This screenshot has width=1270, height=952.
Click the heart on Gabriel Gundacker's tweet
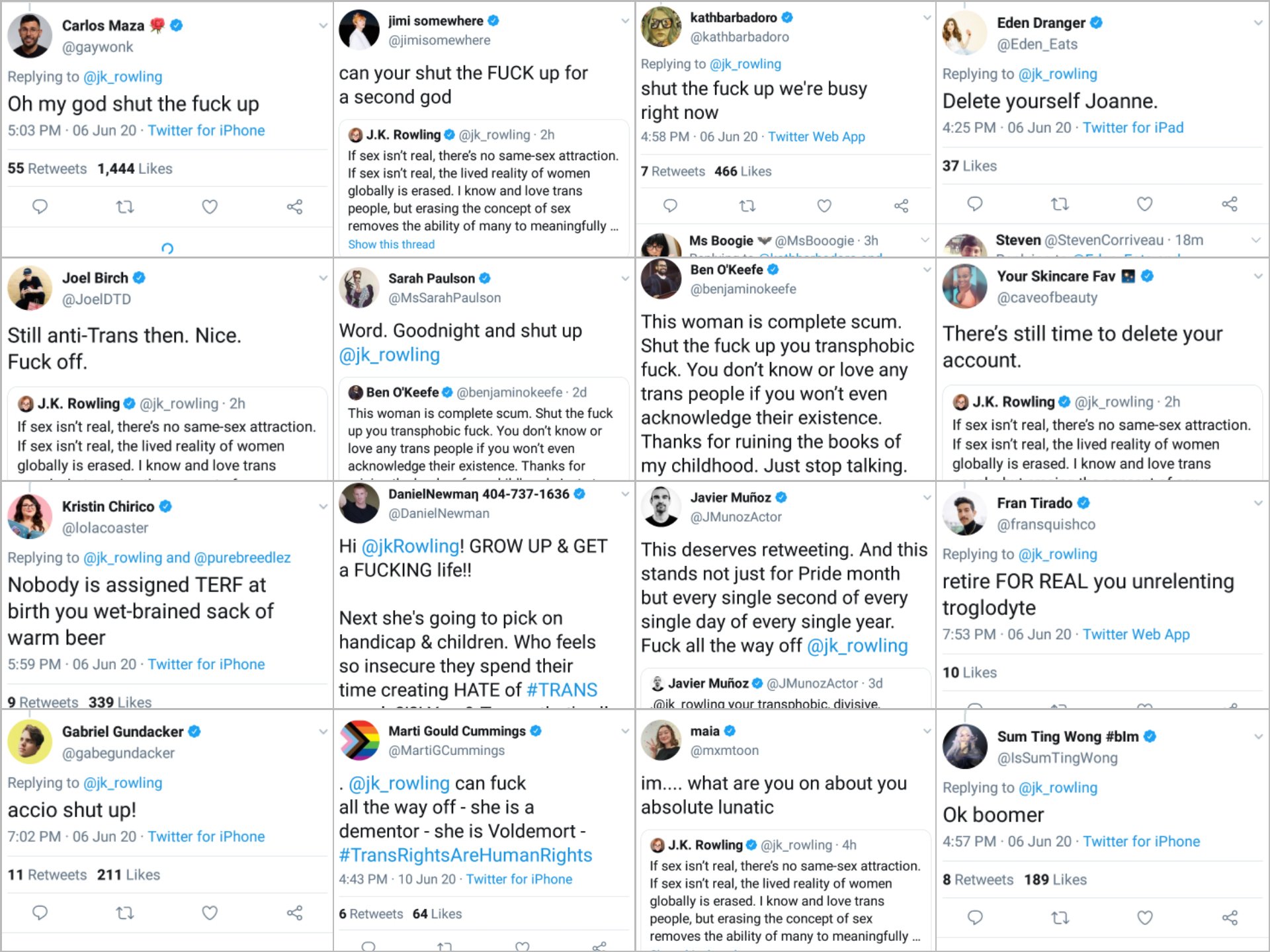tap(210, 913)
